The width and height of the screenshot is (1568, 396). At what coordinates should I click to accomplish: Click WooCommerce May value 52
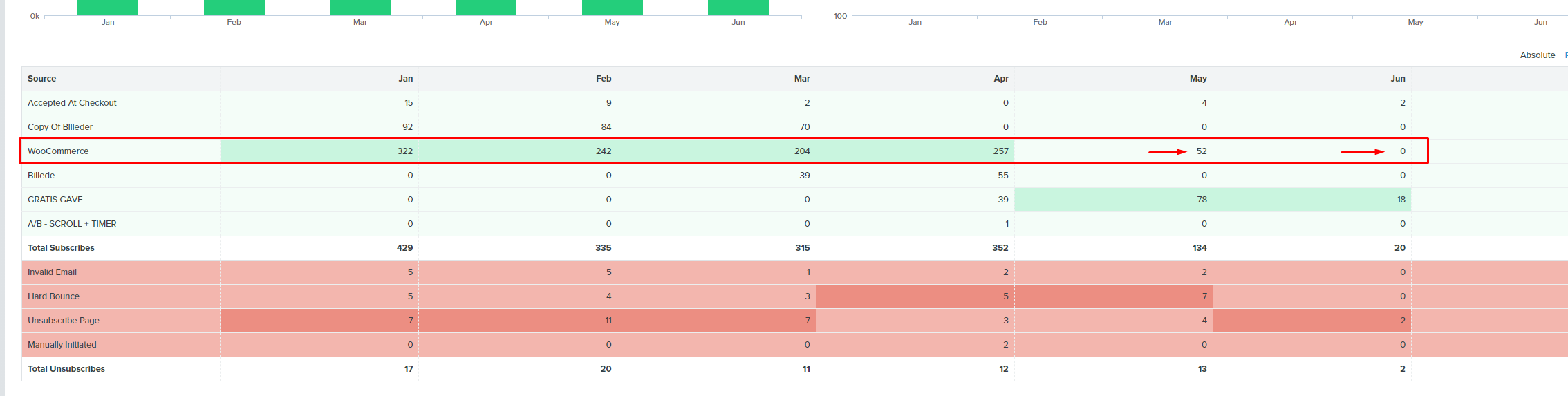pyautogui.click(x=1202, y=151)
